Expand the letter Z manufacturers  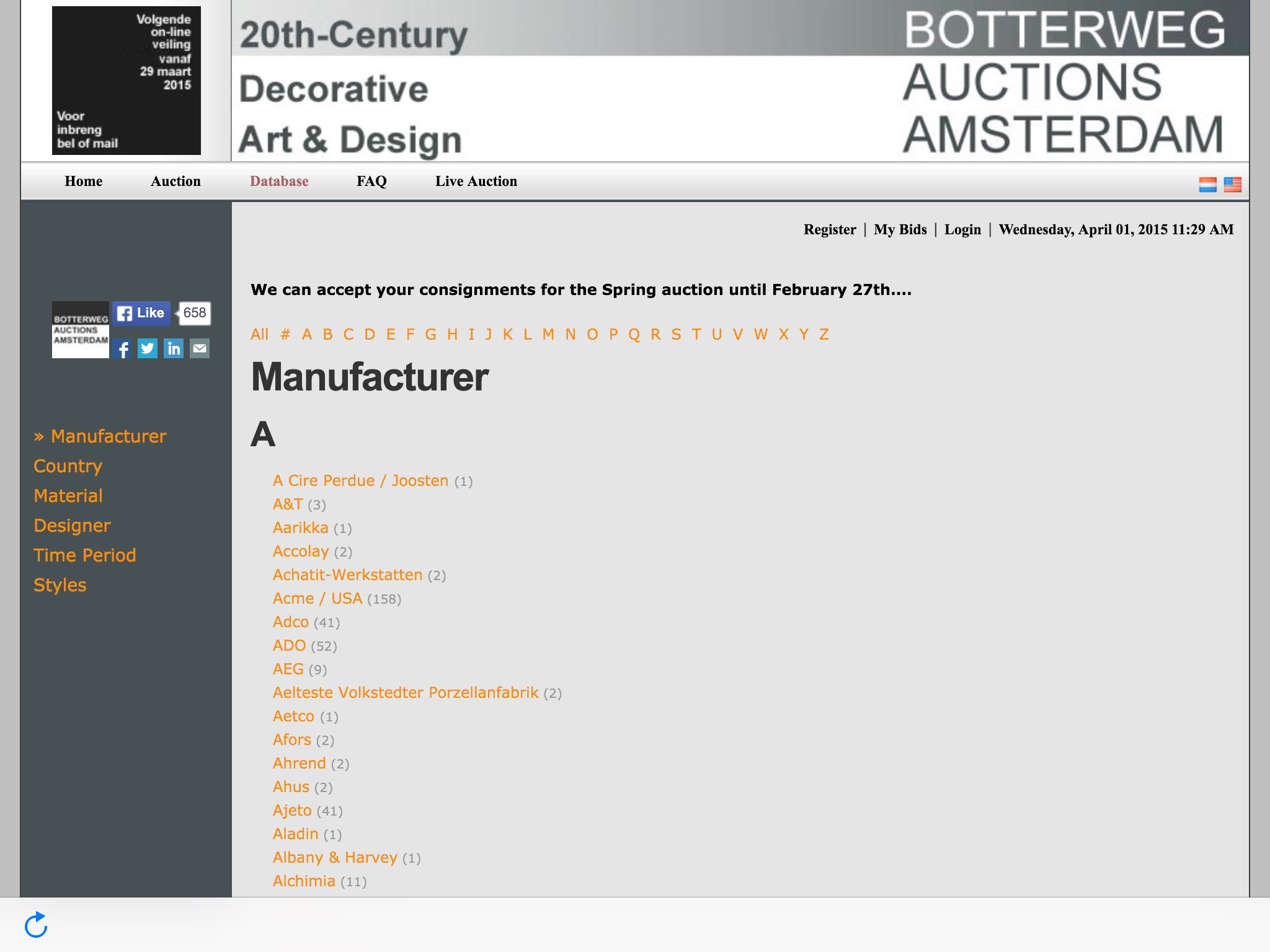point(824,334)
